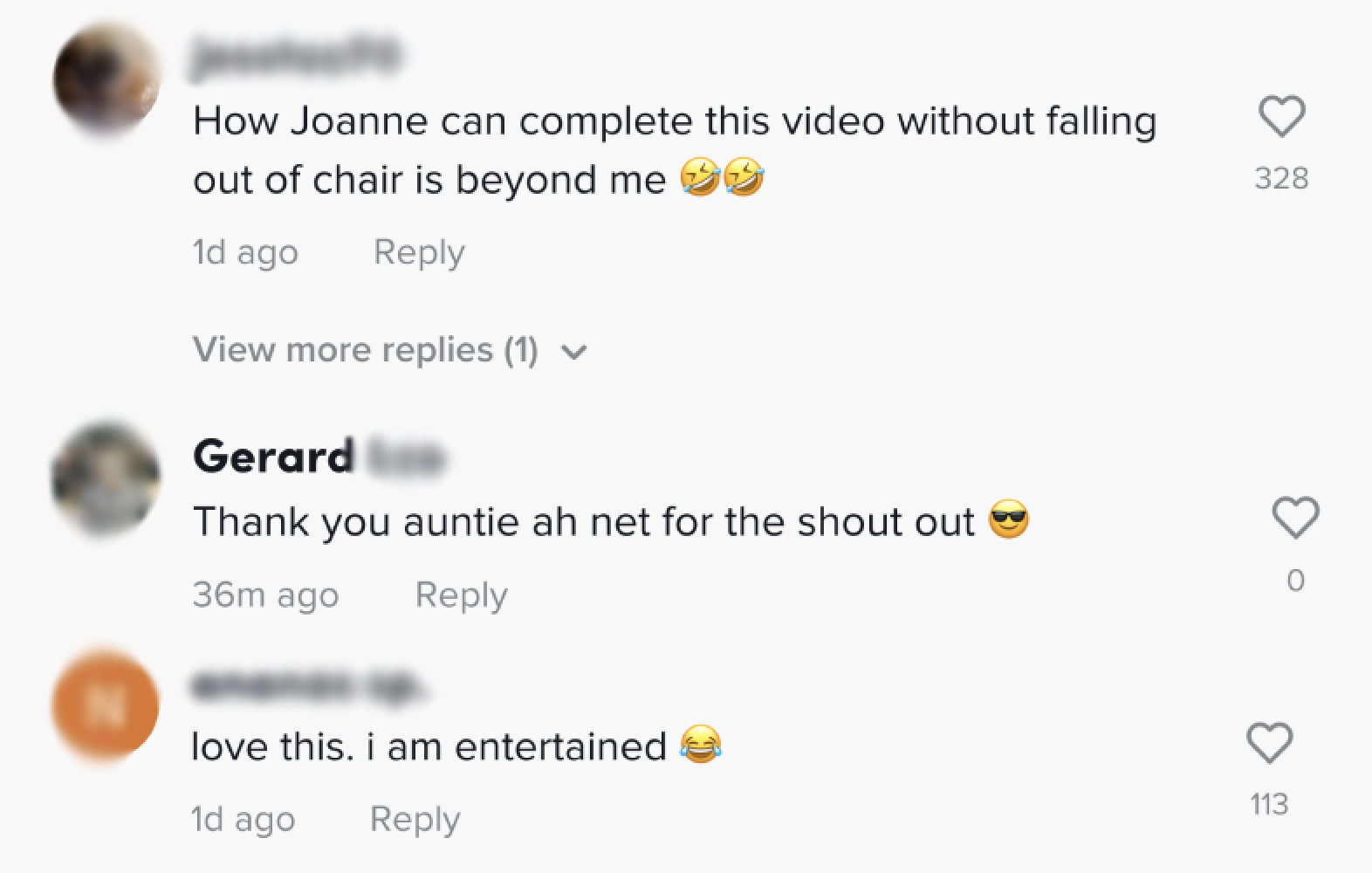Open the orange N profile avatar
The width and height of the screenshot is (1372, 873).
click(106, 706)
